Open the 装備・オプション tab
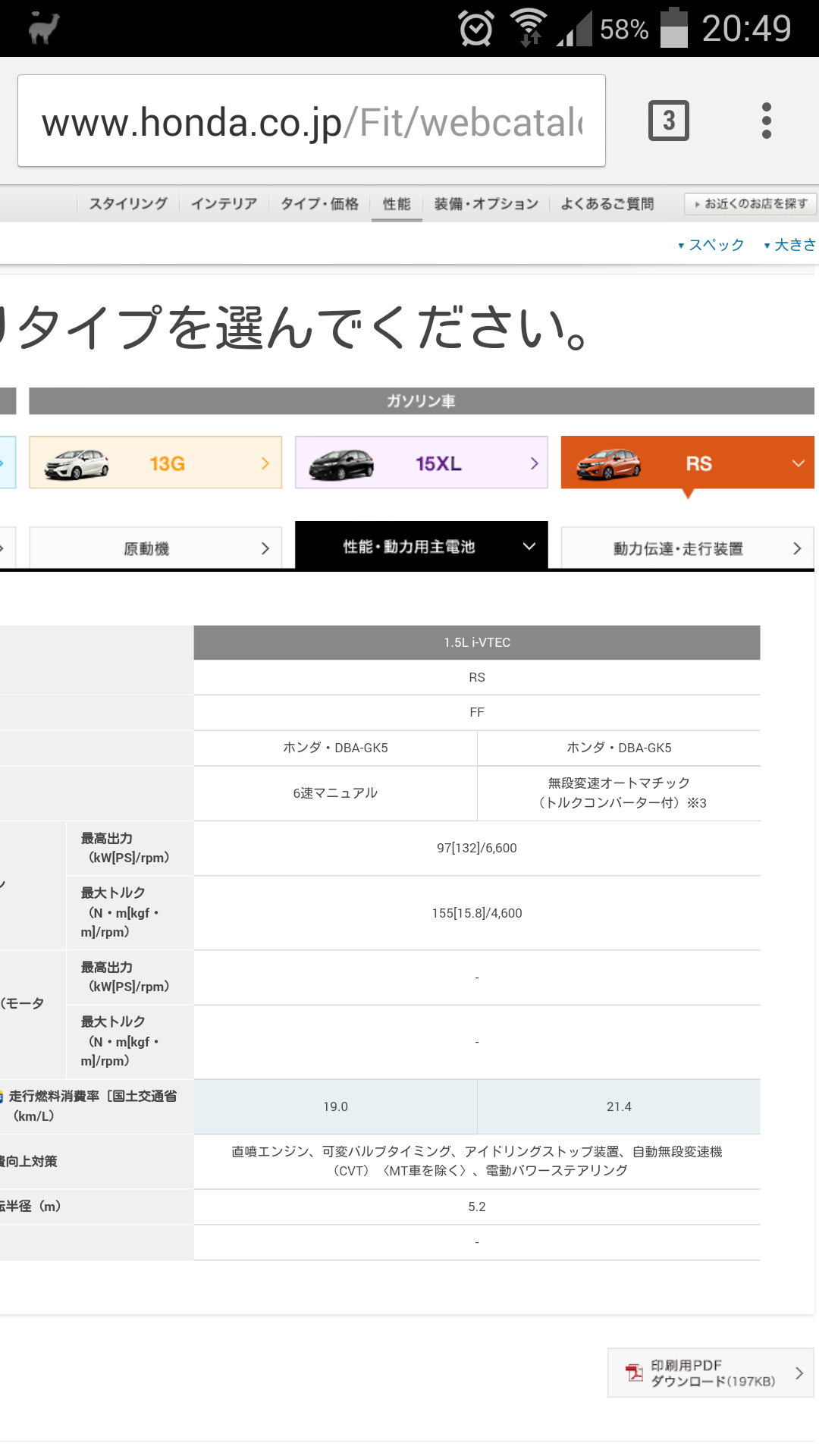This screenshot has height=1456, width=819. pos(486,204)
